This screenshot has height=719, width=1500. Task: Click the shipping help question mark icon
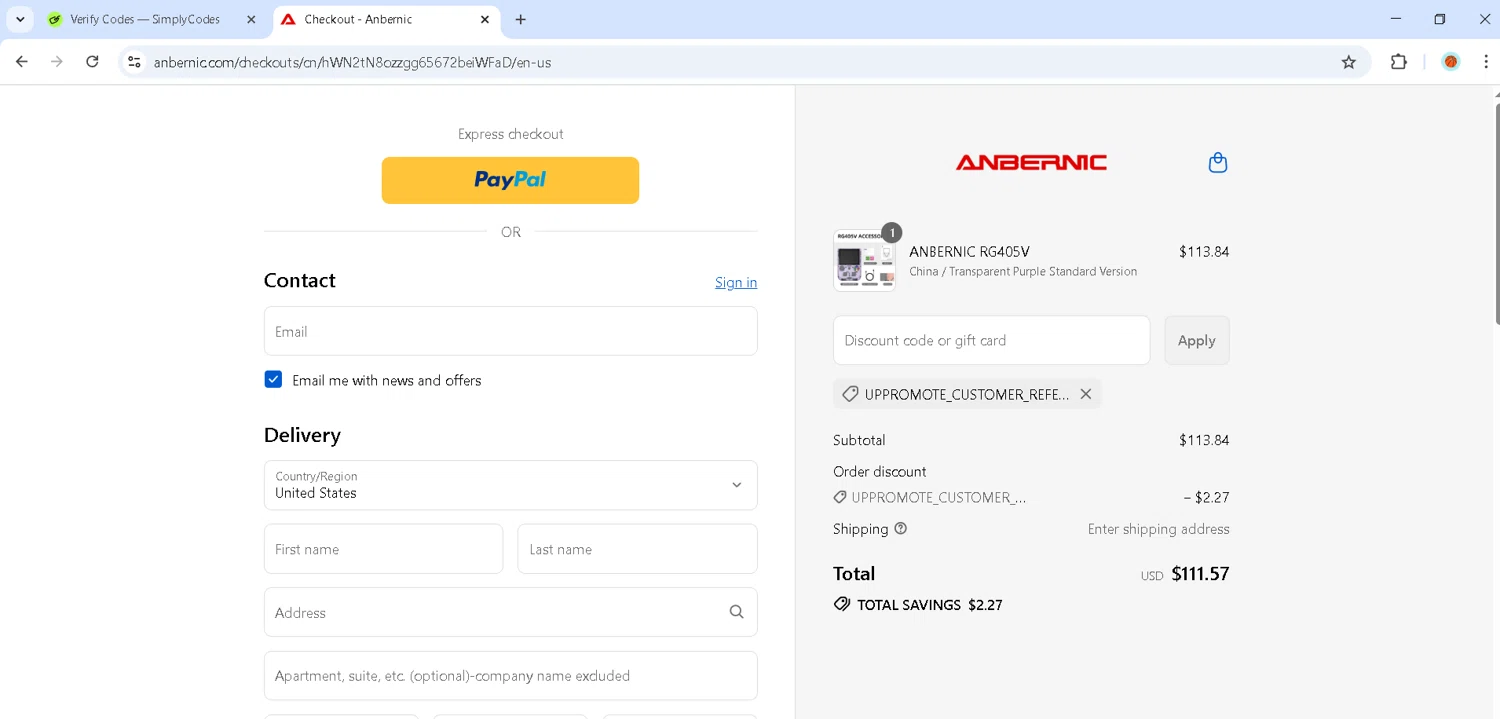click(900, 529)
